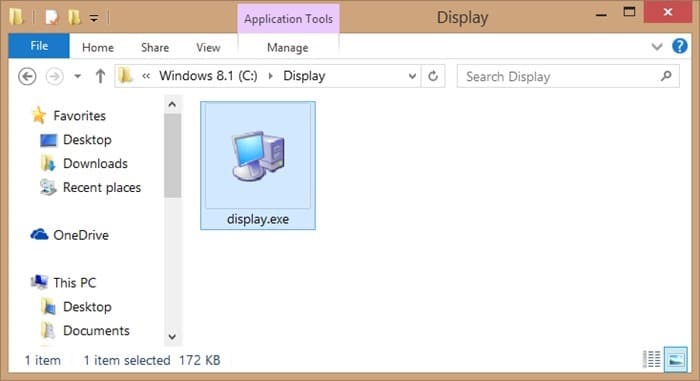Switch to the Home ribbon tab
The image size is (700, 381).
[98, 47]
